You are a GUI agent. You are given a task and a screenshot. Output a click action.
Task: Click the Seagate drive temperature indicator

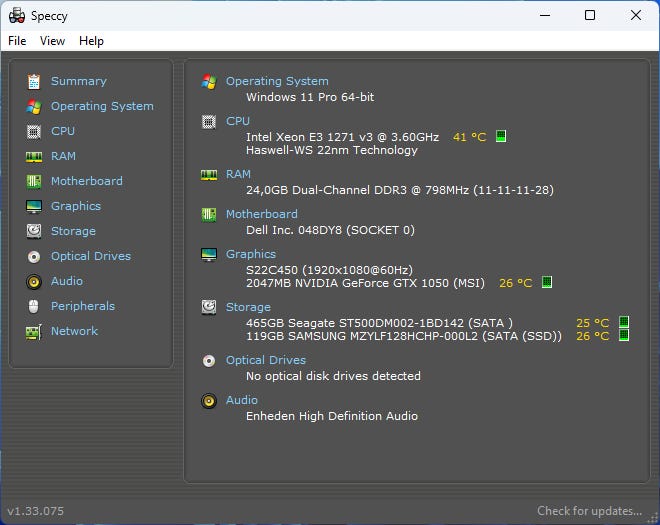coord(623,322)
